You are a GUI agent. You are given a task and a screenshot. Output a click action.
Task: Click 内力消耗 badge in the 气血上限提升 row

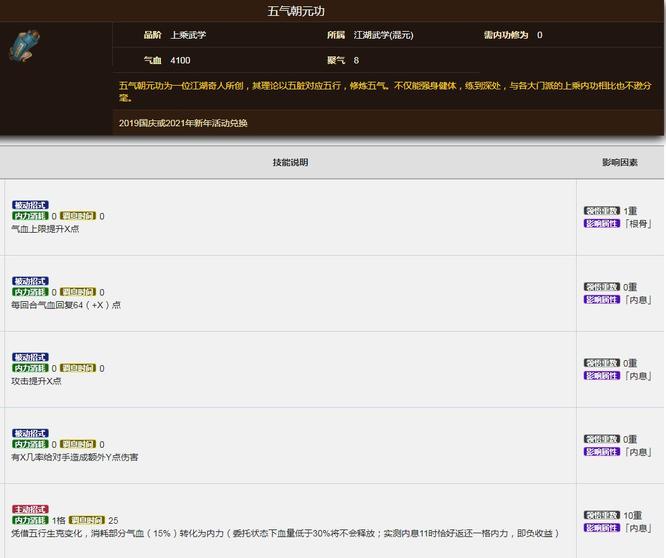pos(30,216)
